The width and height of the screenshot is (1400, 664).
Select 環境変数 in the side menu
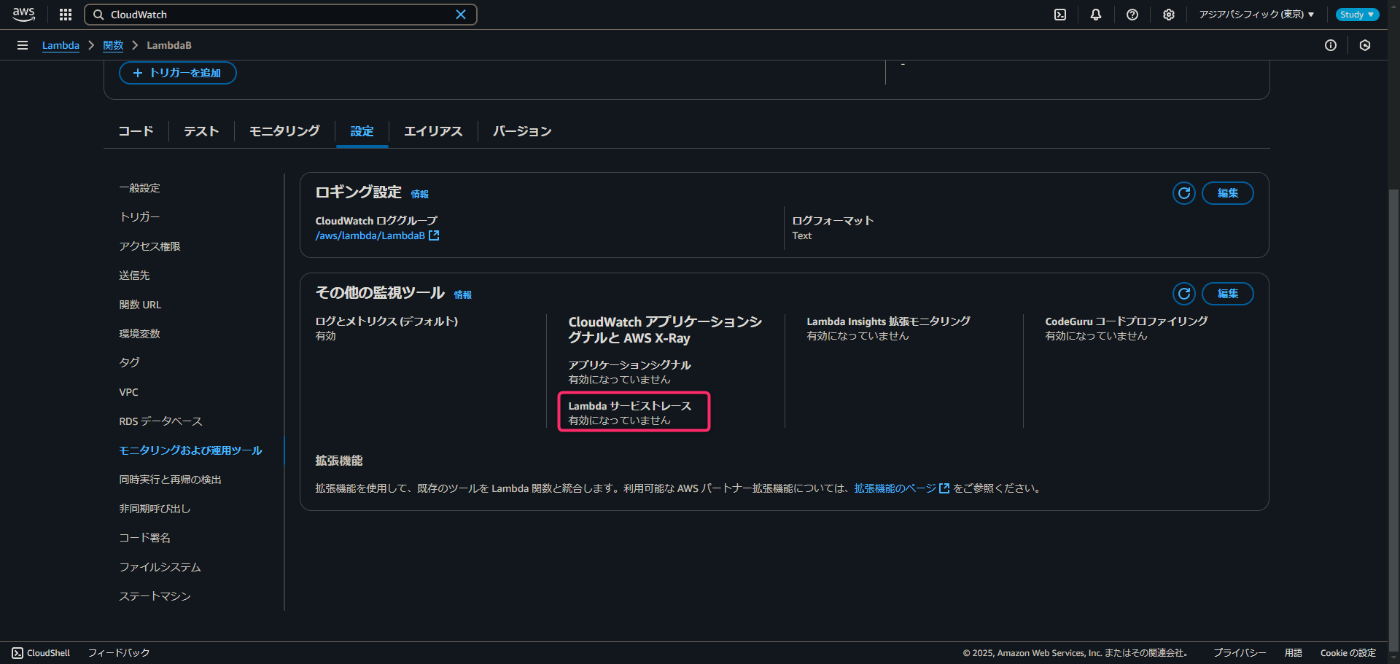[139, 333]
